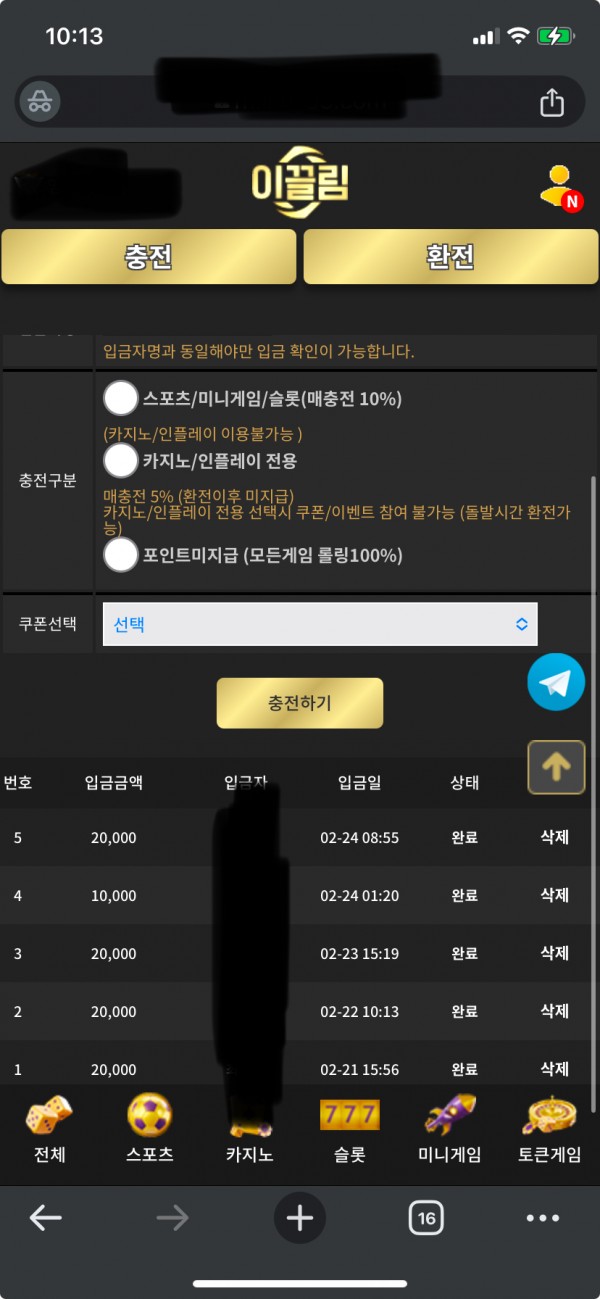Tap the Telegram support icon

[x=556, y=682]
